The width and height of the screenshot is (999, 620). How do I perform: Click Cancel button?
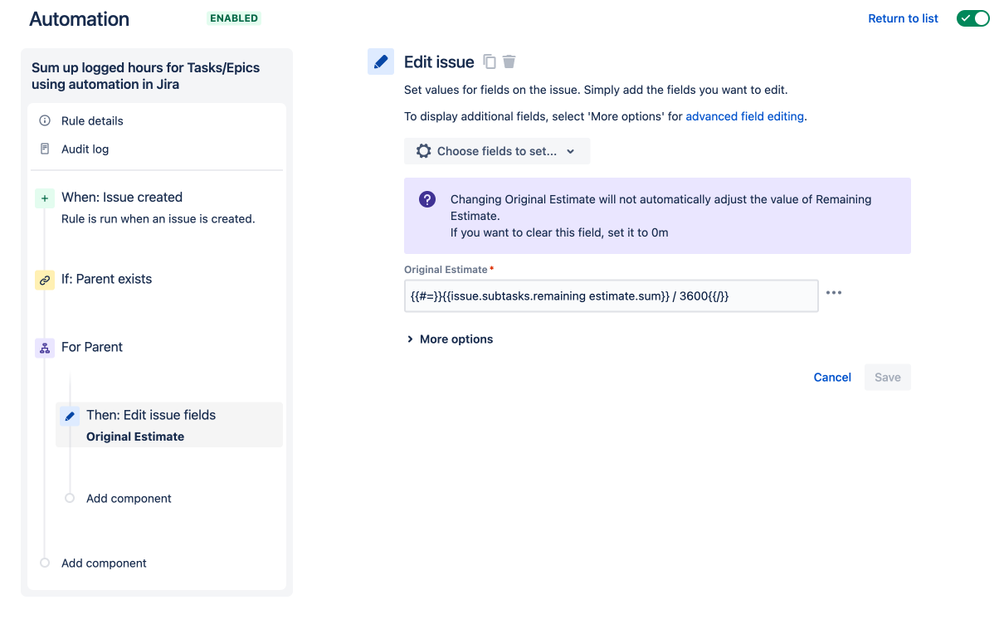(832, 377)
